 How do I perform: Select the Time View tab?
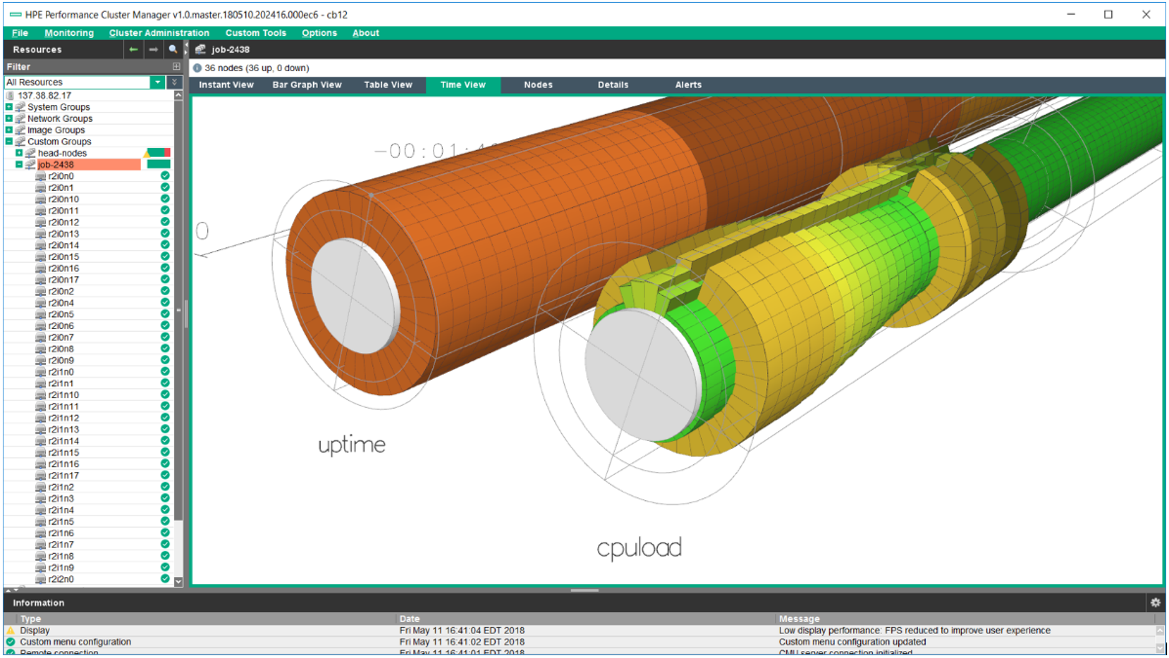463,85
